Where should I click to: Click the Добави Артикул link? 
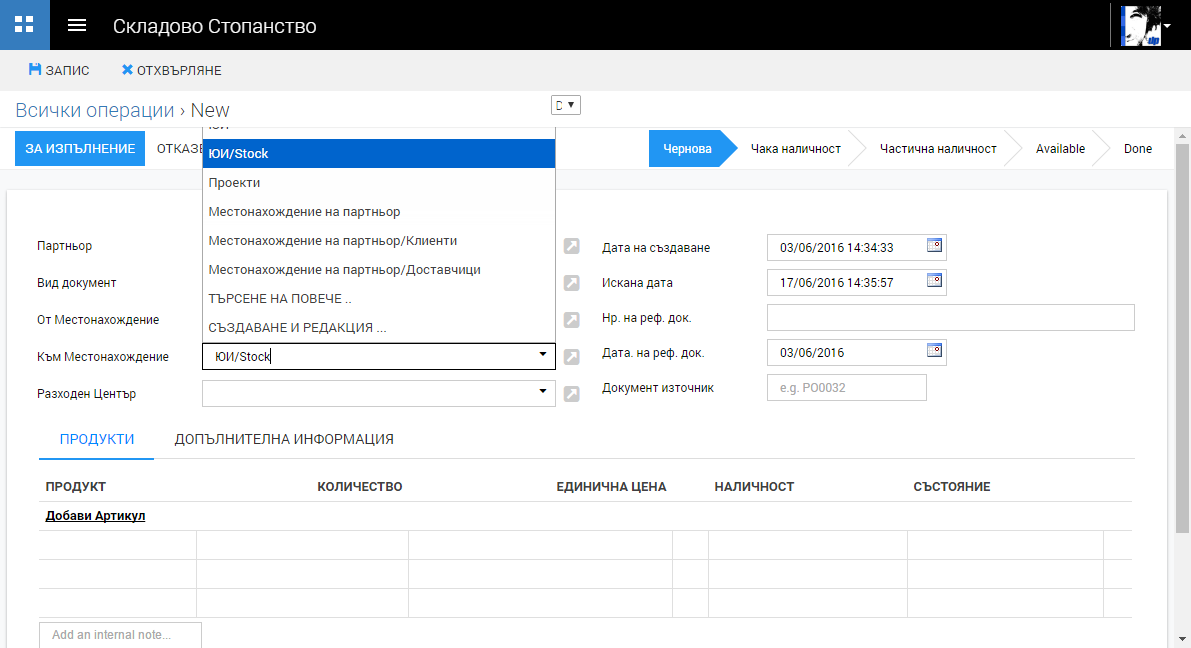coord(96,516)
